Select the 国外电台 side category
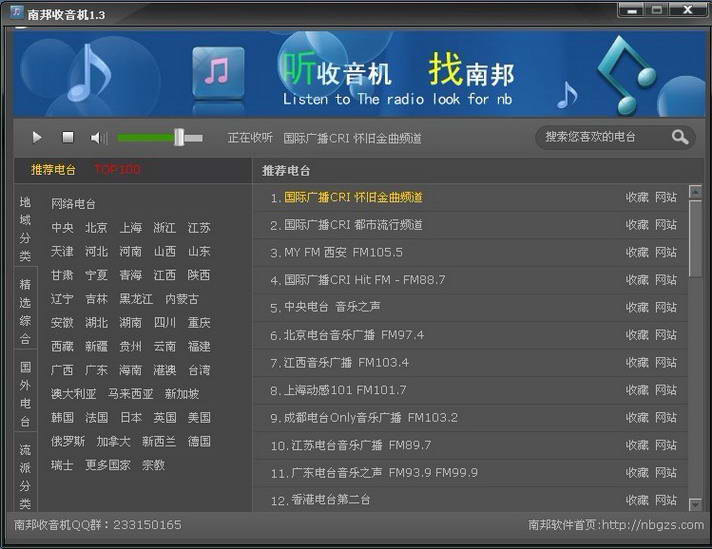This screenshot has height=549, width=712. coord(25,394)
